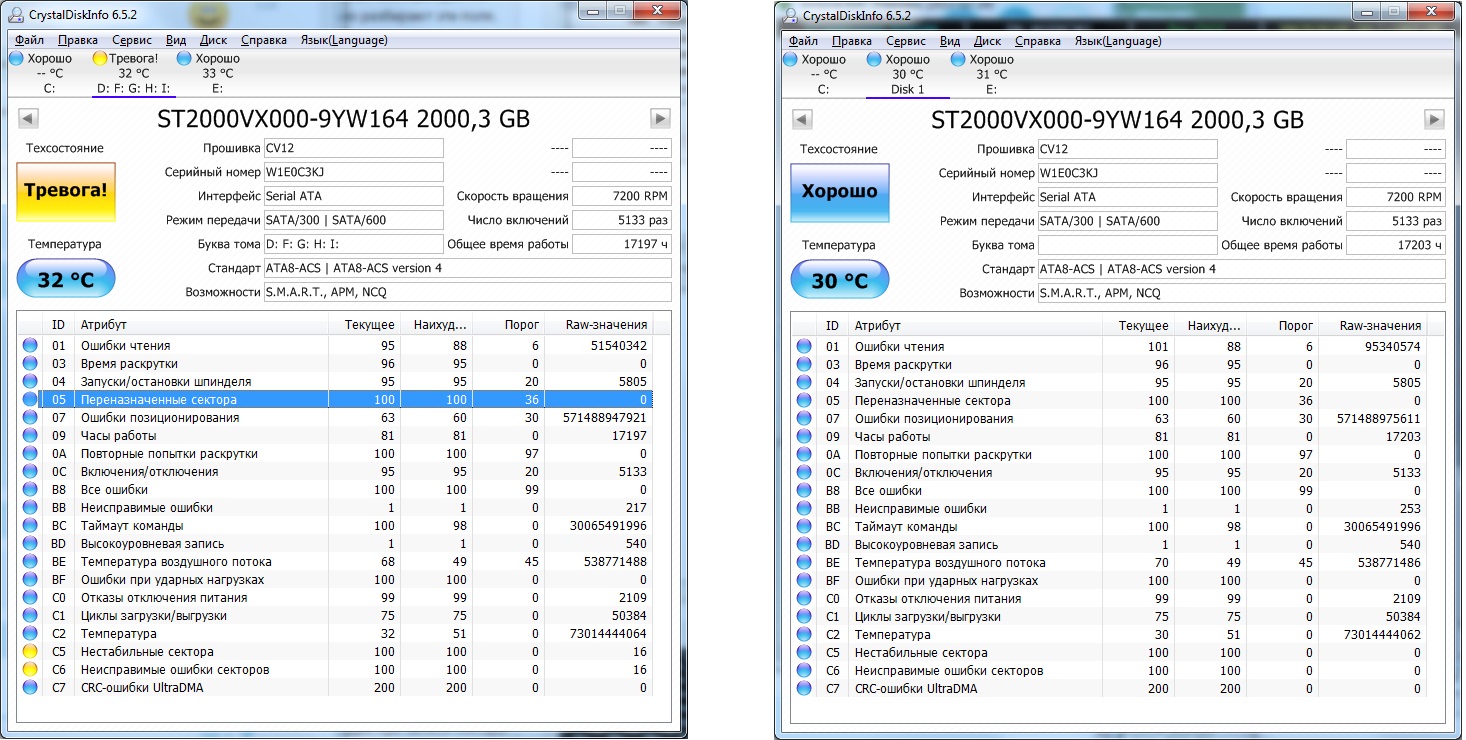Click CrystalDiskInfo title bar icon in Тревога! window
Image resolution: width=1466 pixels, height=740 pixels.
coord(18,14)
